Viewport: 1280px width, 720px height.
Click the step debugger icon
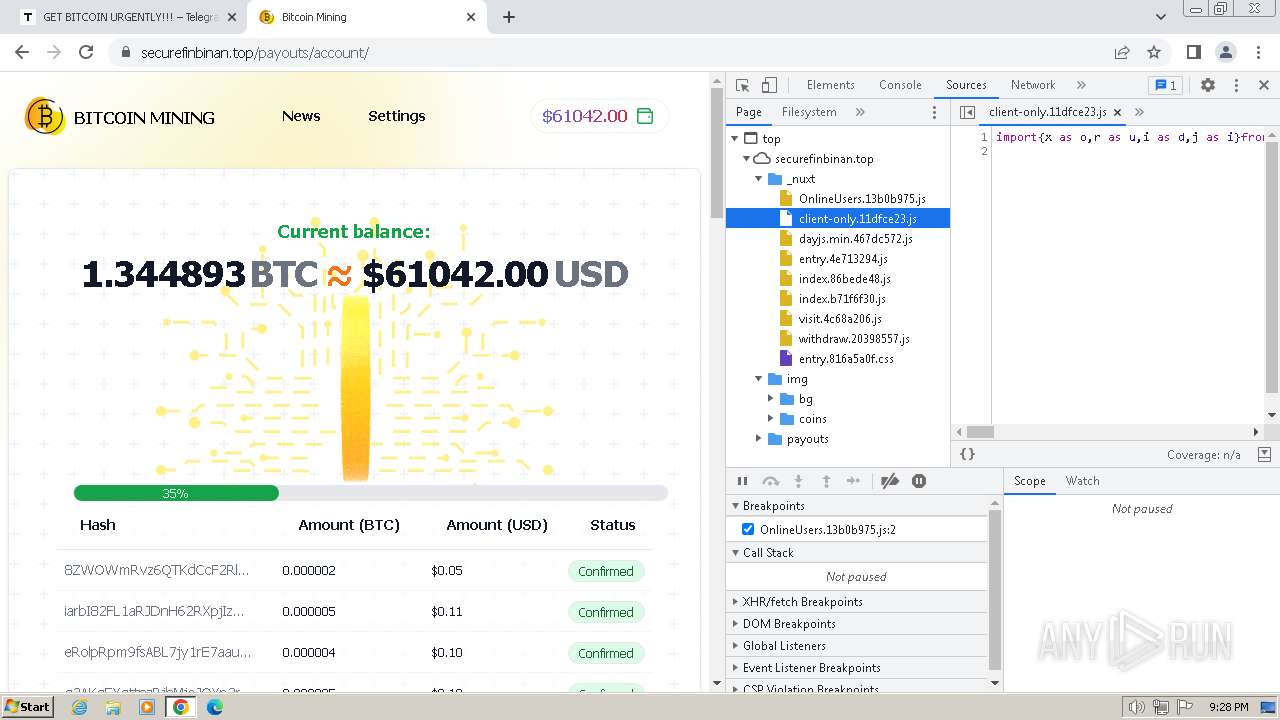tap(853, 481)
